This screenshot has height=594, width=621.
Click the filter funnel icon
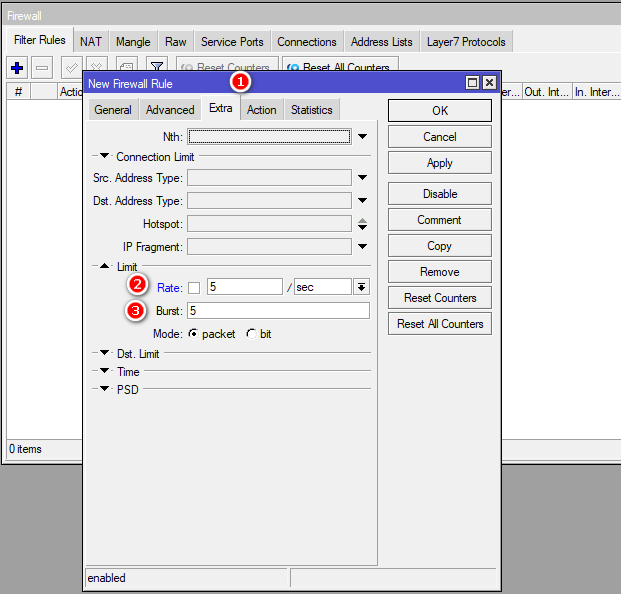(156, 68)
